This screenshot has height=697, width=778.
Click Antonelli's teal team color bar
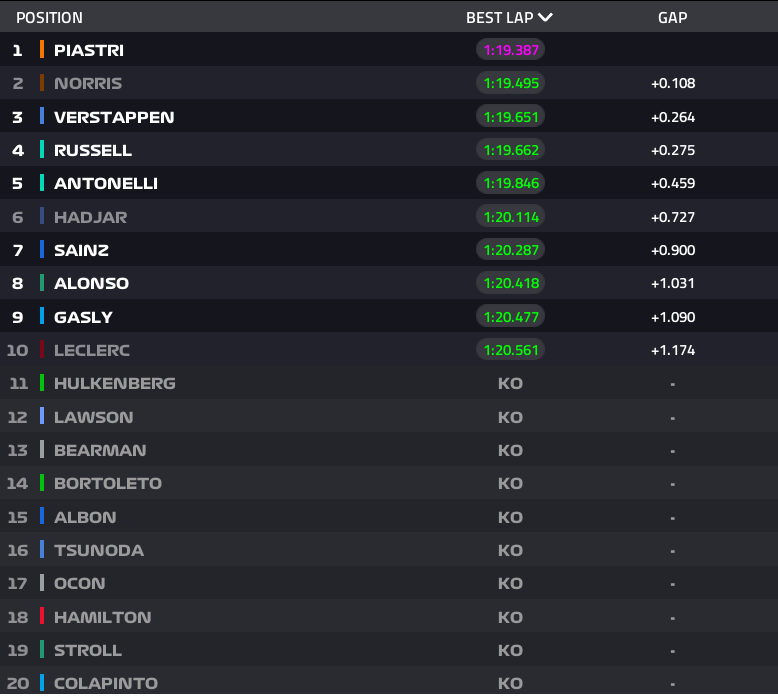click(x=42, y=183)
